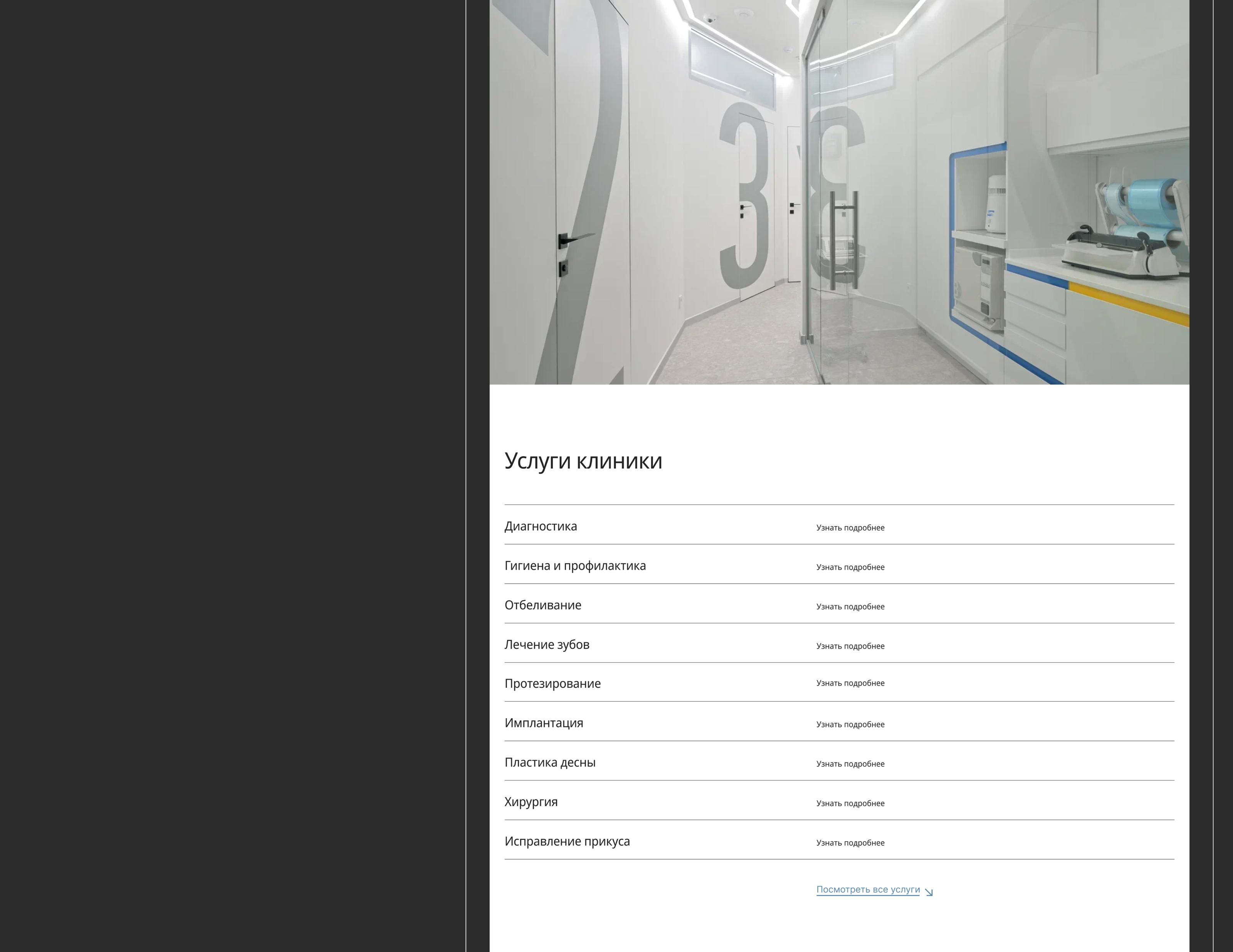
Task: Click Узнать подробнее in the Хирургия row
Action: tap(850, 804)
